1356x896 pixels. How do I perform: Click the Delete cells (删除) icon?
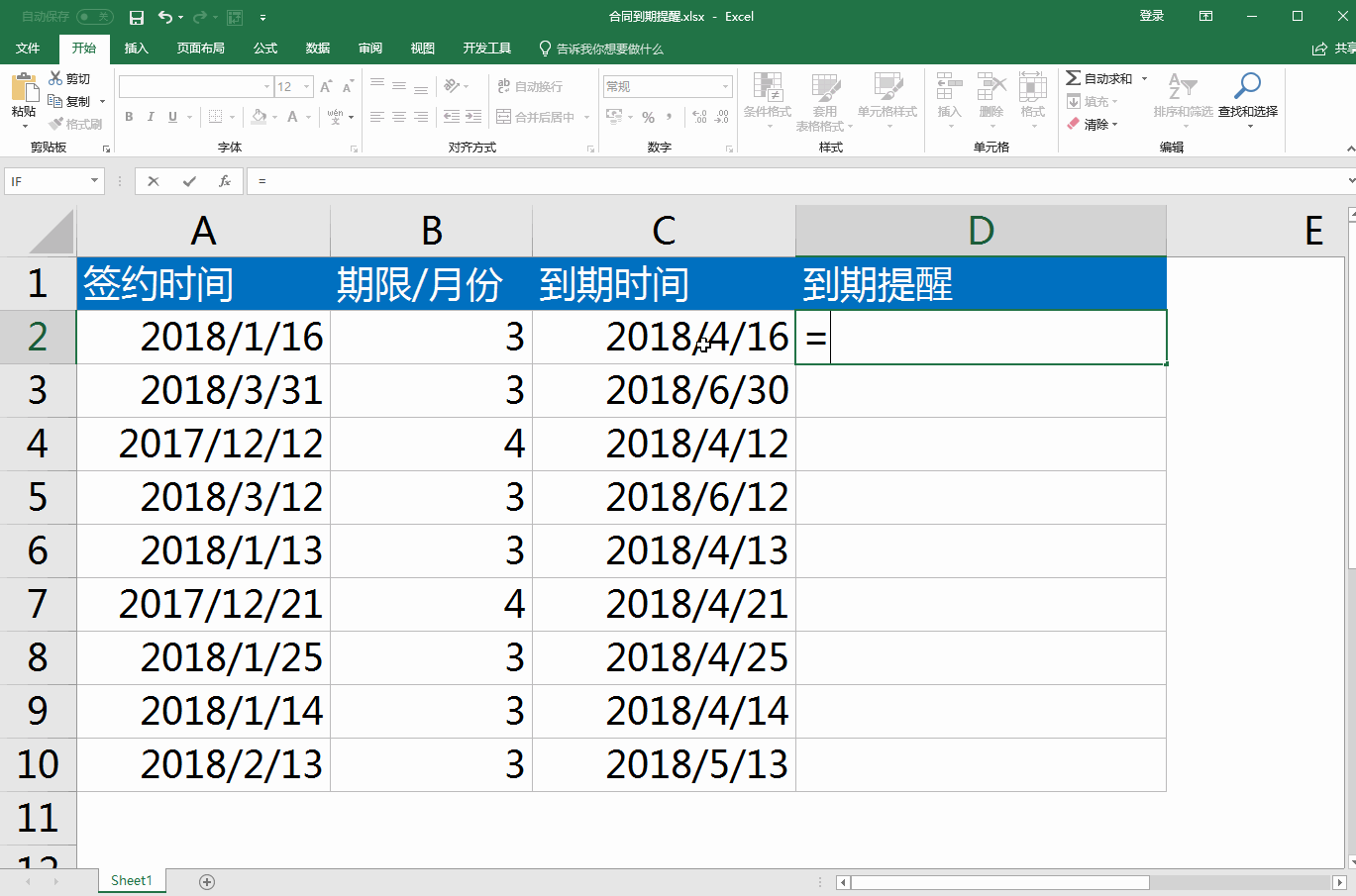point(991,87)
